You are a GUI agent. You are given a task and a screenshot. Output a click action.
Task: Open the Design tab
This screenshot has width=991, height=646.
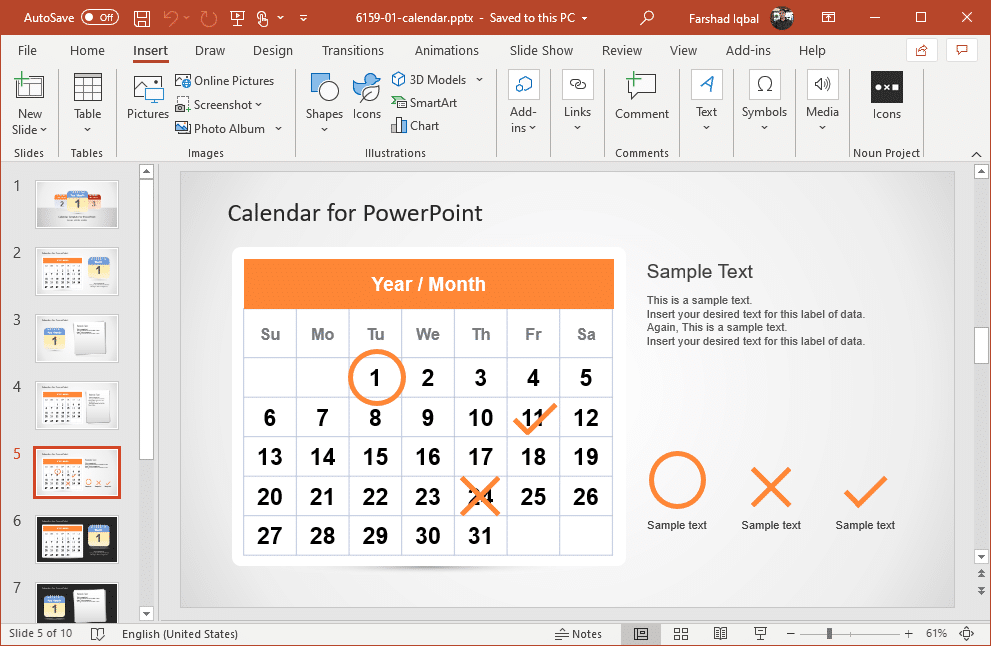coord(272,50)
